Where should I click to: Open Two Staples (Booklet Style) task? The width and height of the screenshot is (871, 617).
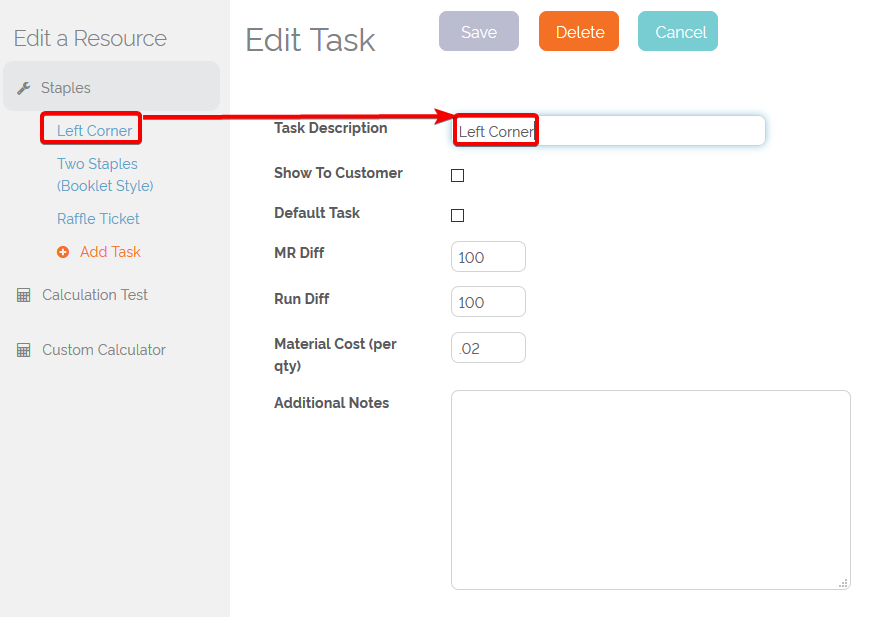coord(105,174)
